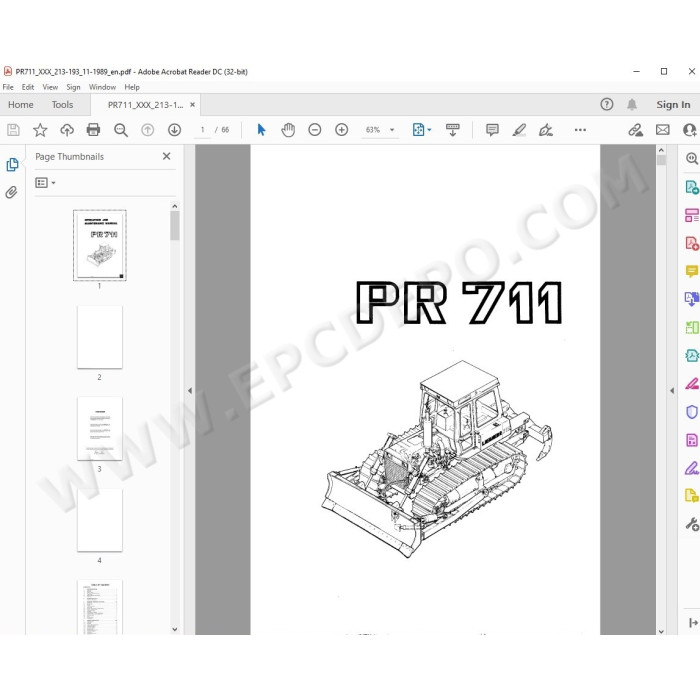Toggle the page thumbnails panel icon
The height and width of the screenshot is (700, 700).
(x=12, y=165)
